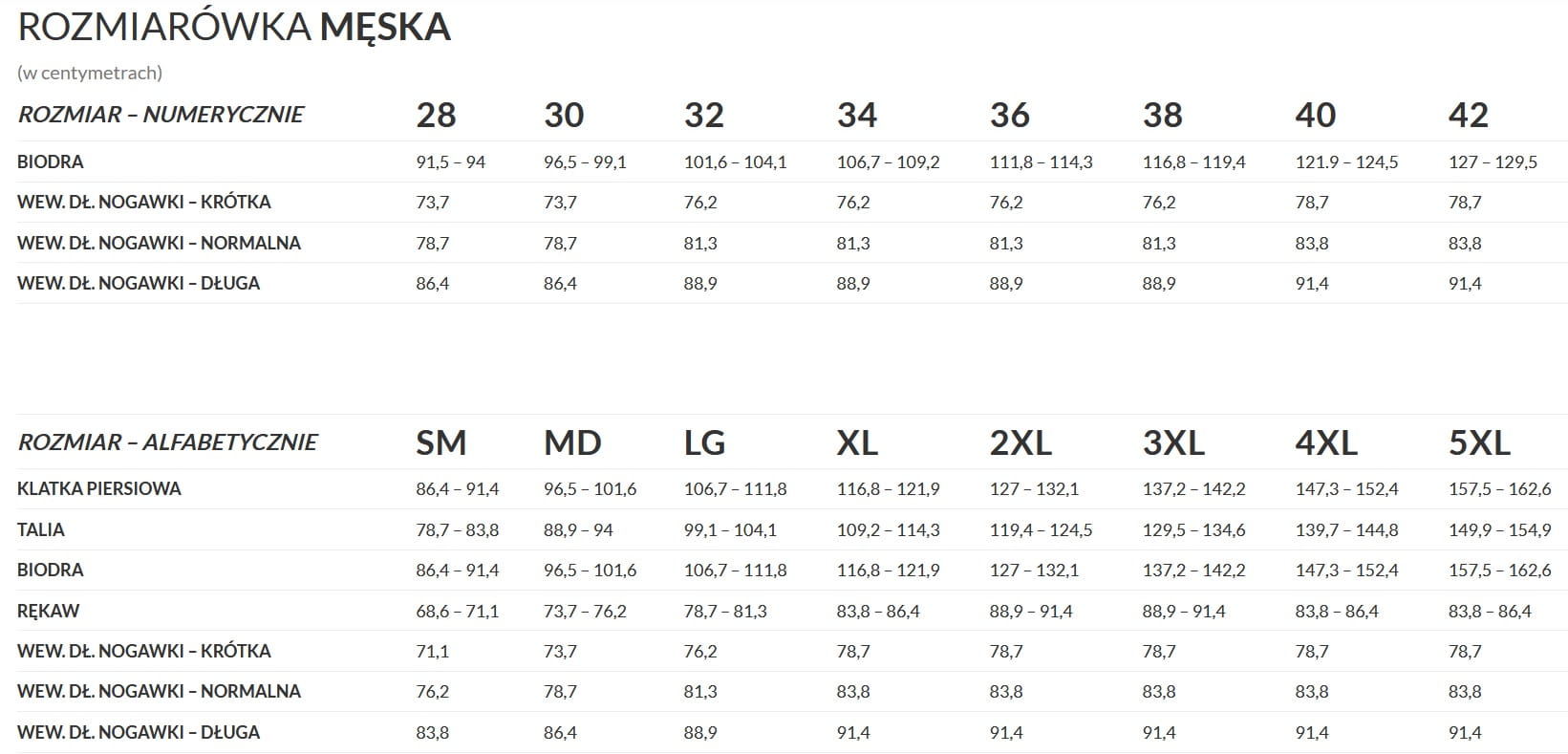Click the waist value 149,9 – 154,9
The height and width of the screenshot is (754, 1568).
point(1499,530)
